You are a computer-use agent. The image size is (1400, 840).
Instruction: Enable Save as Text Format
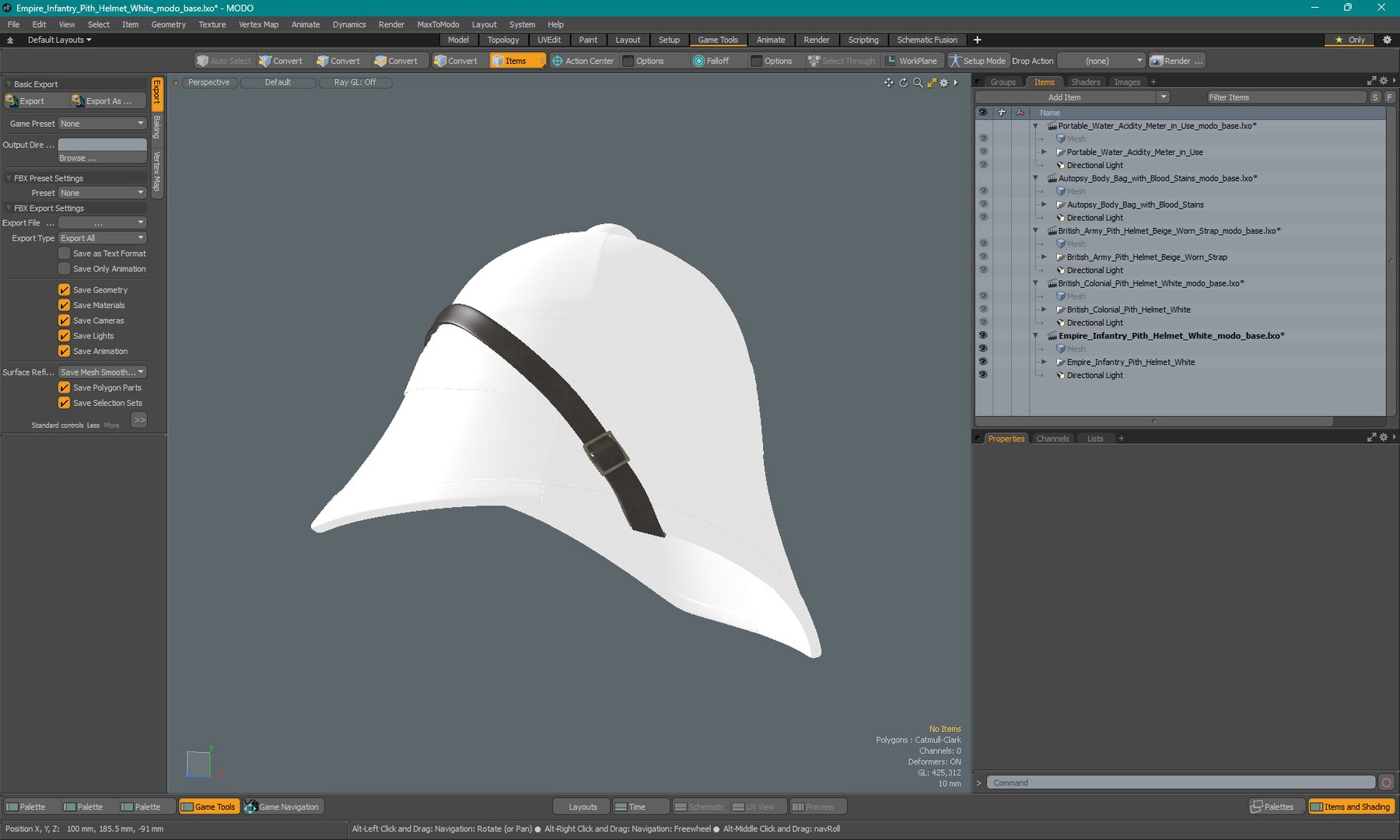(x=65, y=254)
